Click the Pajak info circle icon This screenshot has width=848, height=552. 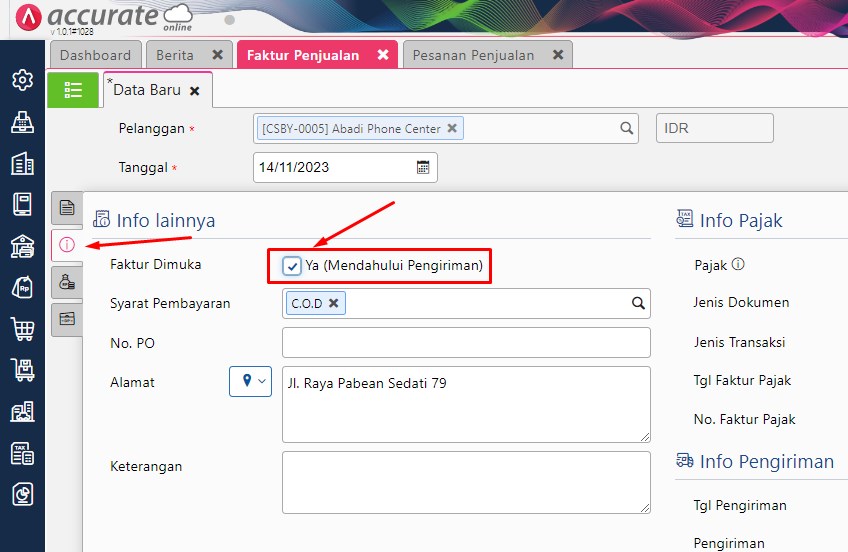(x=738, y=264)
